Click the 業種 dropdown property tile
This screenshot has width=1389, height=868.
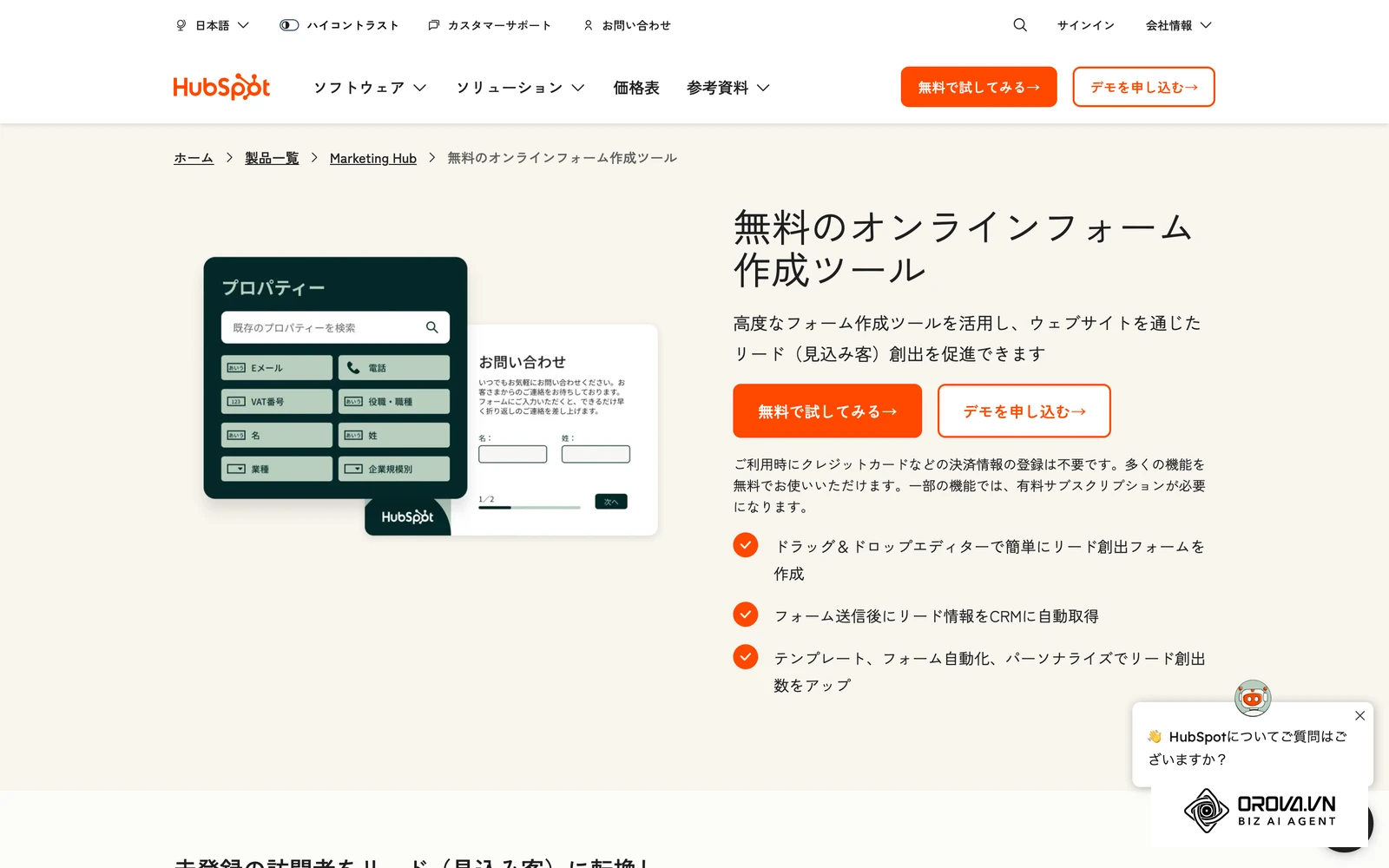(x=277, y=469)
